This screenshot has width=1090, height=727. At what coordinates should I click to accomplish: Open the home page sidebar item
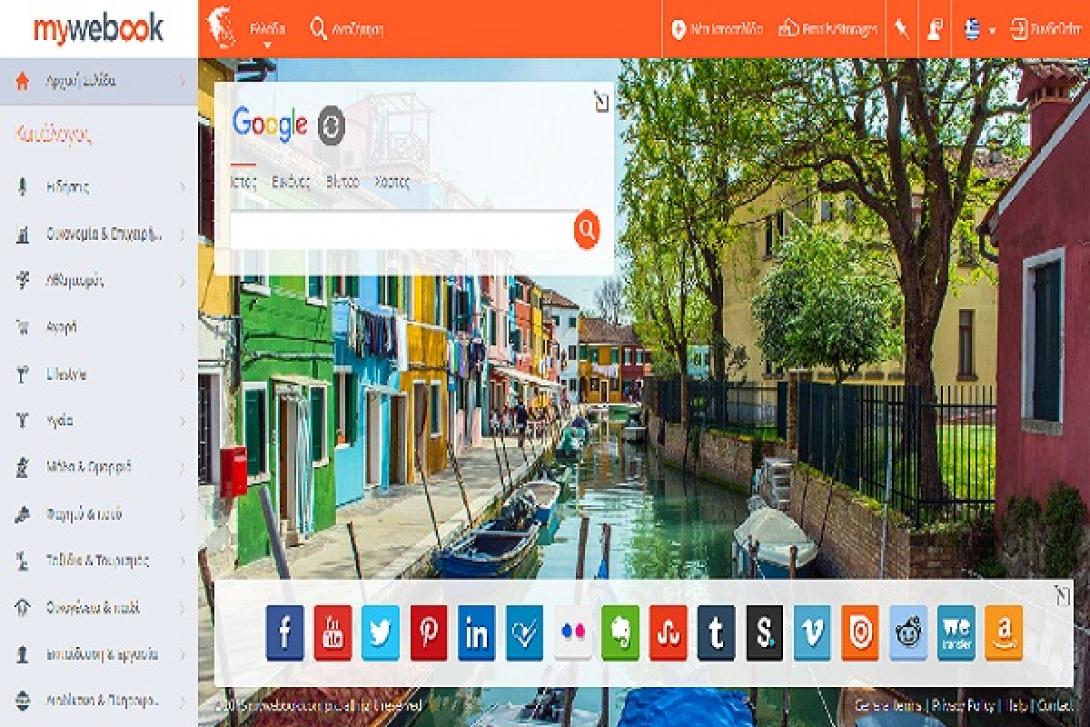coord(99,82)
